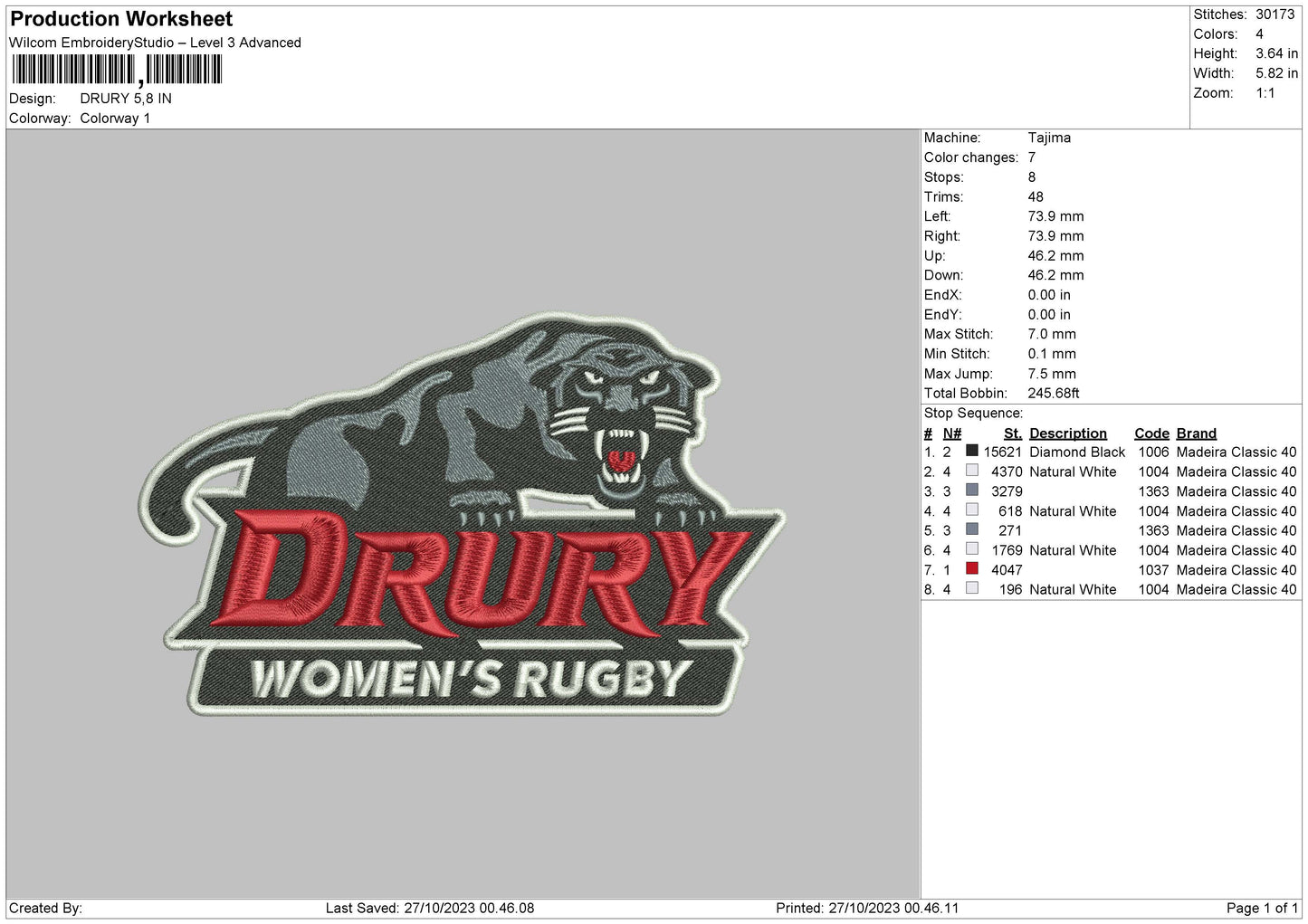Click the 'Printed' timestamp in footer
Screen dimensions: 1308x924
(867, 908)
